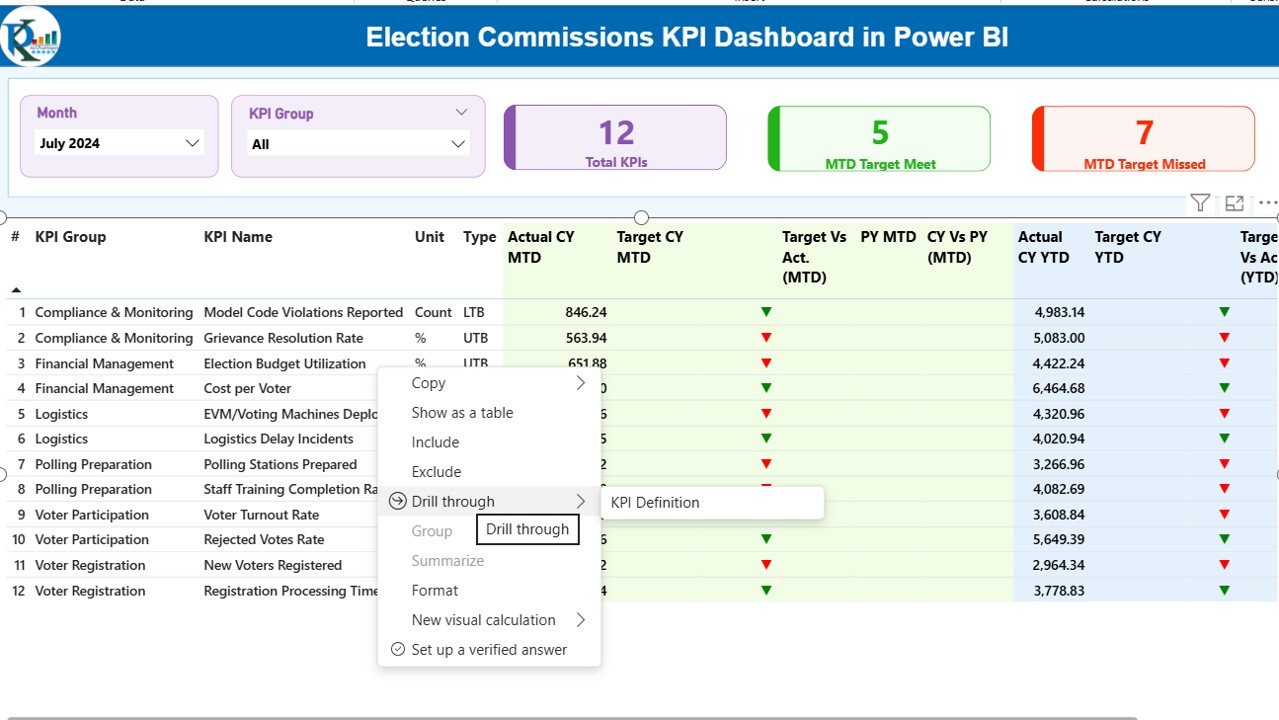Expand the Copy submenu arrow

(x=580, y=383)
